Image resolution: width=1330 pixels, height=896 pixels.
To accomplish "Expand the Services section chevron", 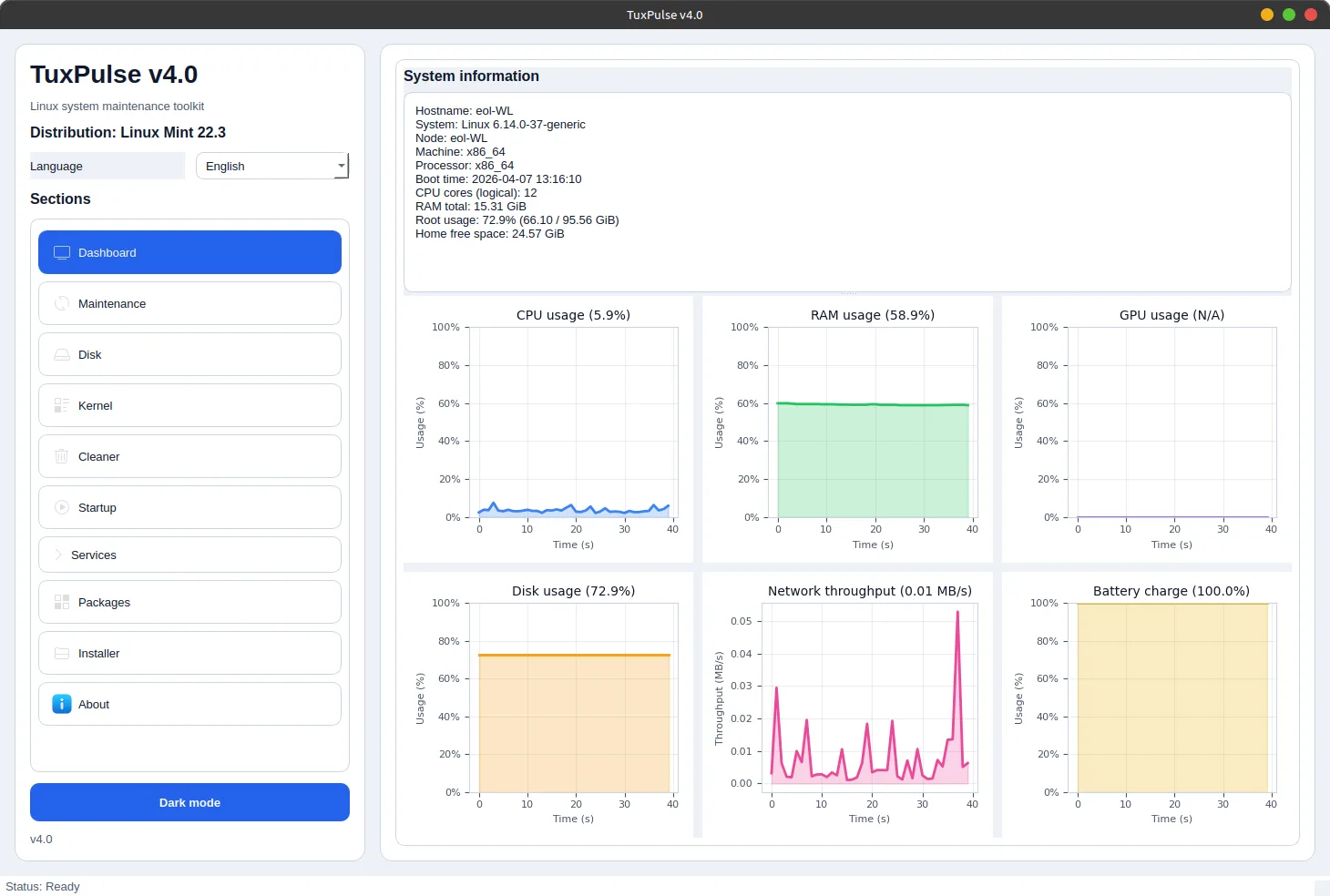I will point(58,555).
